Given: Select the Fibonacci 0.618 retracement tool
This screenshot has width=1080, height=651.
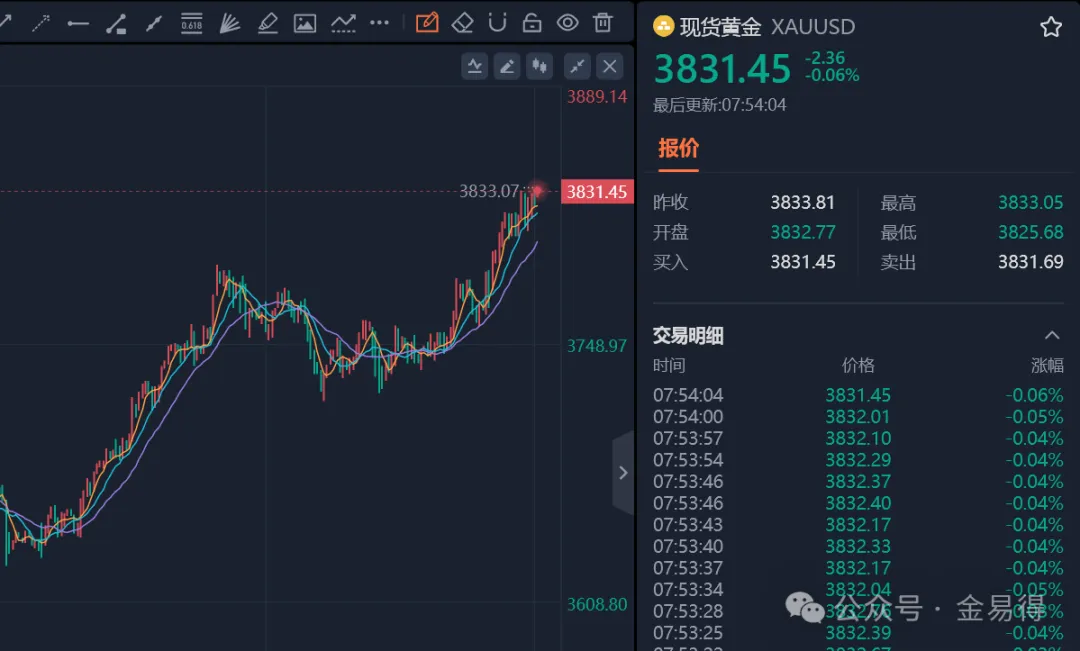Looking at the screenshot, I should coord(191,22).
